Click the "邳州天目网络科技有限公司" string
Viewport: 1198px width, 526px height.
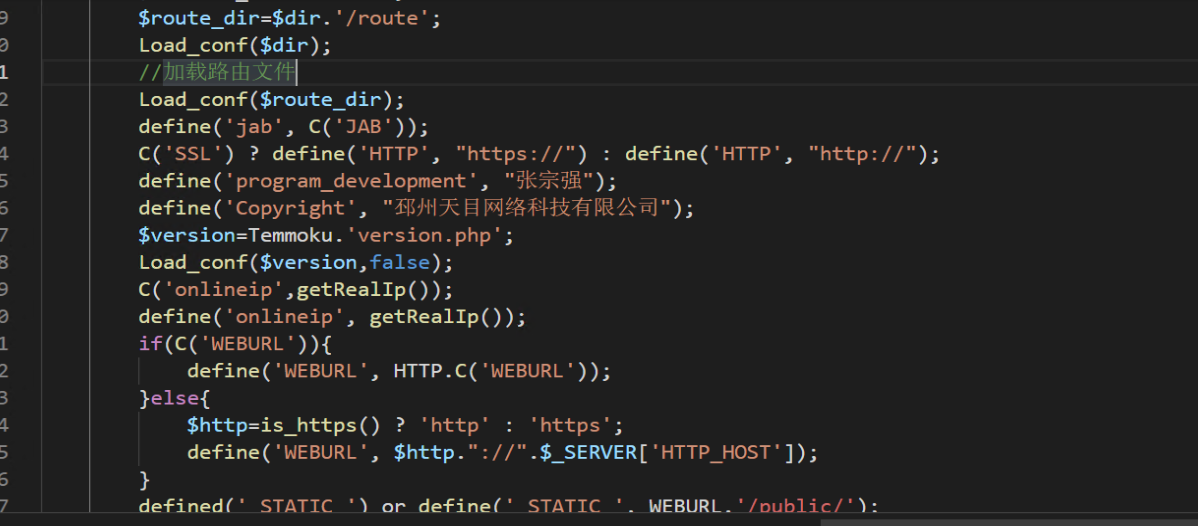click(527, 208)
